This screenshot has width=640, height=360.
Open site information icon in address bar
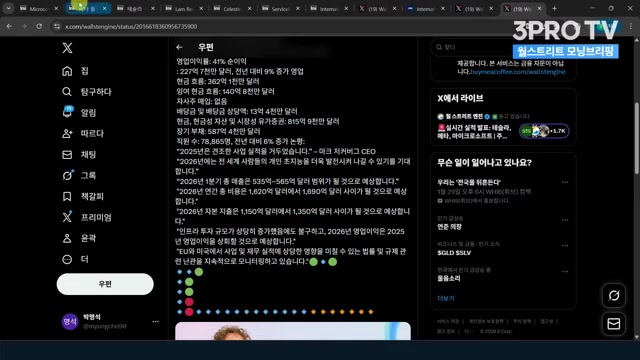click(x=56, y=26)
